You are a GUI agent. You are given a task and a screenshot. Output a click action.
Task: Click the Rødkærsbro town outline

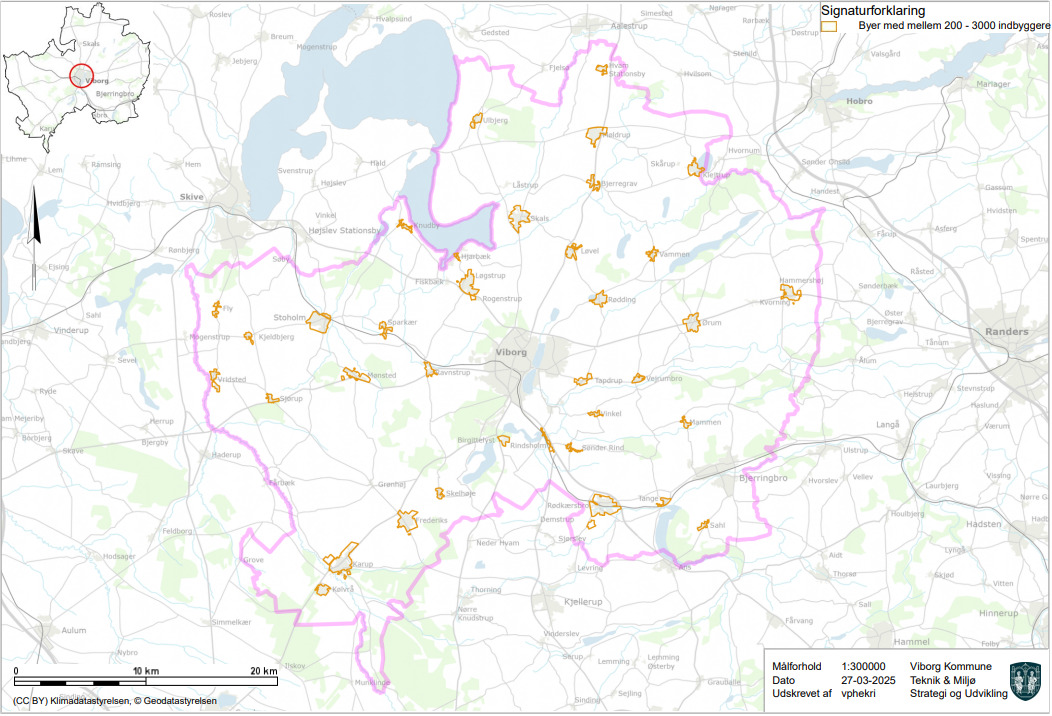[604, 506]
